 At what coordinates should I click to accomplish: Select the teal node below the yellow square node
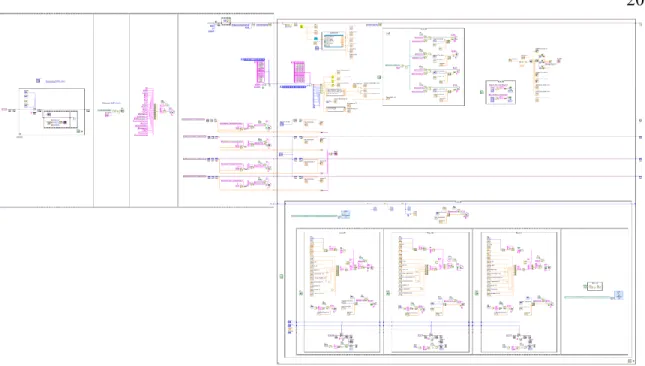pos(316,39)
